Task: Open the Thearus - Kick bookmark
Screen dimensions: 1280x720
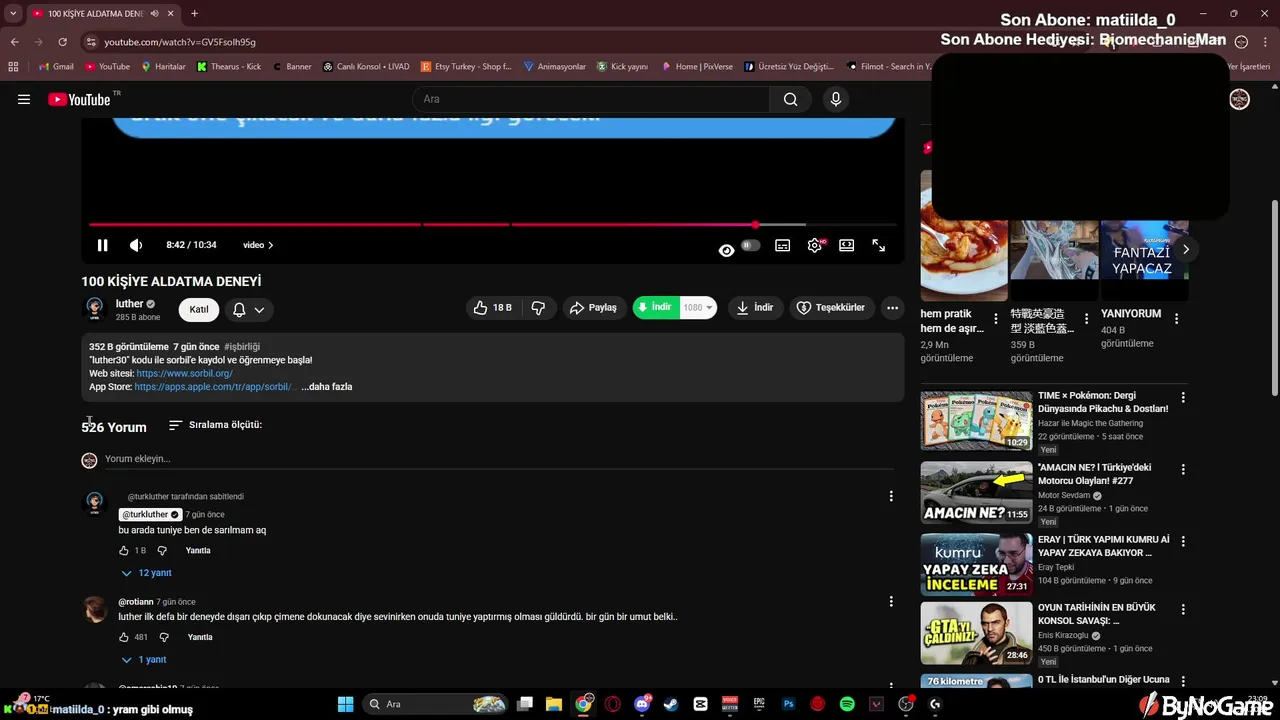Action: (x=229, y=67)
